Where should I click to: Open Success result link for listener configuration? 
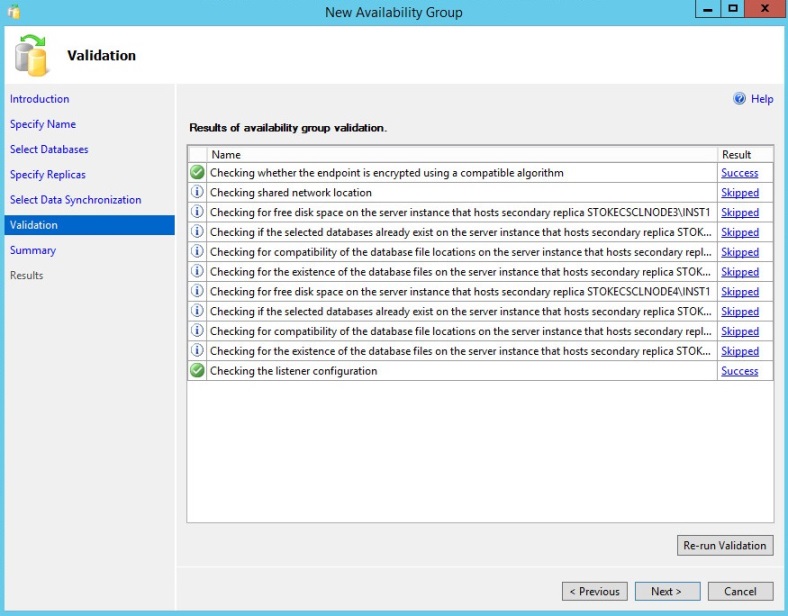(739, 371)
